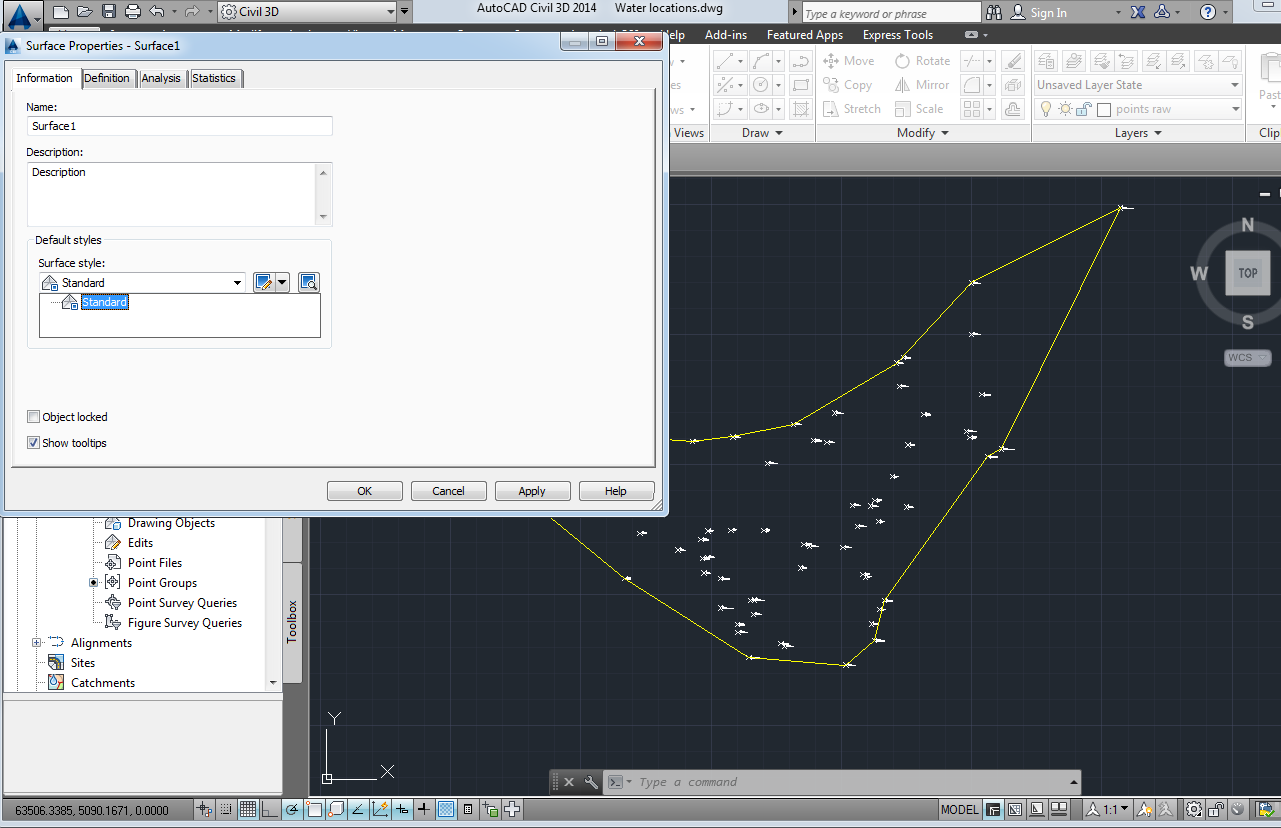Click the Help question mark icon

point(1208,12)
